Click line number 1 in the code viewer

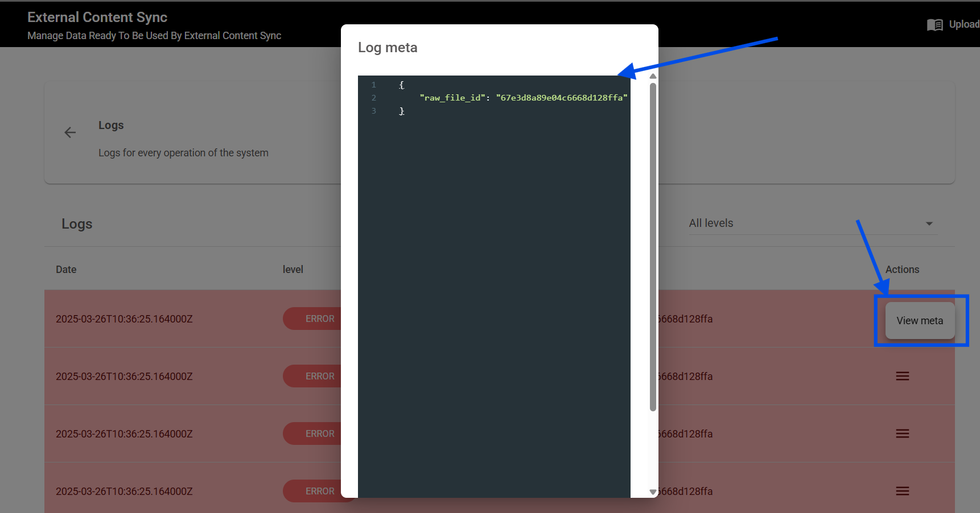[x=374, y=85]
